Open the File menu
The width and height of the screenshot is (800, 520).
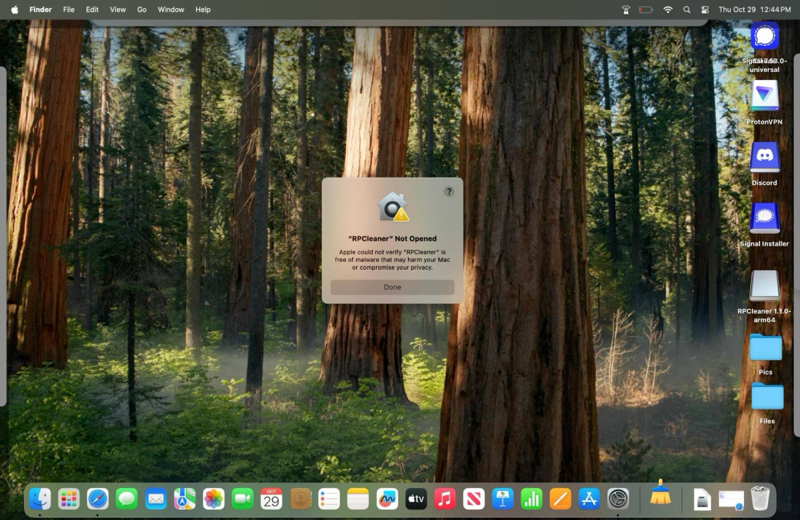(x=68, y=10)
